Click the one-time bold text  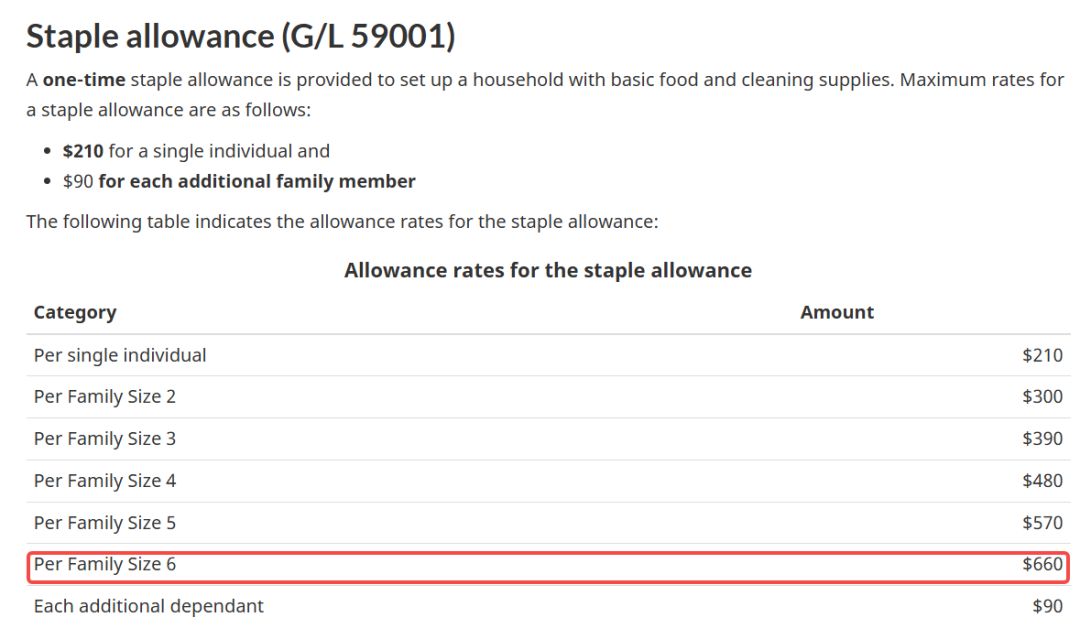pos(84,79)
